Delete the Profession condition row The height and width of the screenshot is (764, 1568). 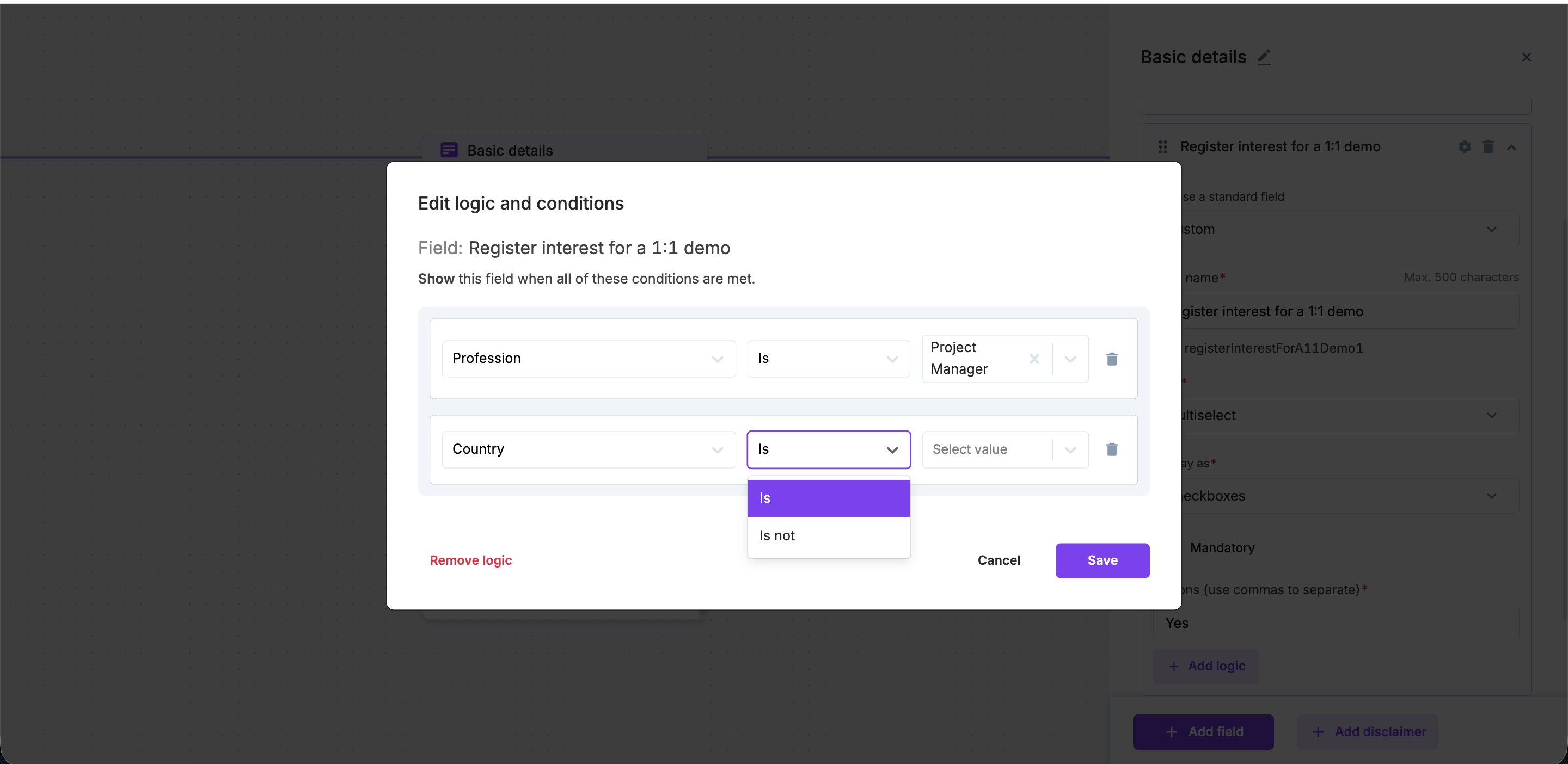point(1111,359)
